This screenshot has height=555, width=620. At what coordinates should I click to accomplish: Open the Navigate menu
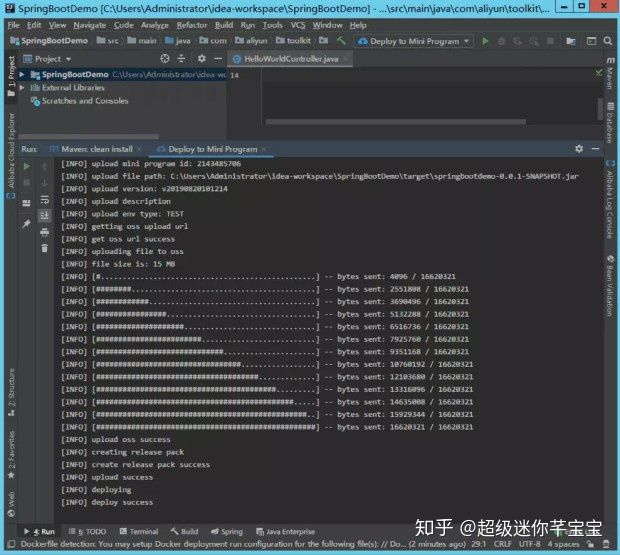(x=90, y=25)
